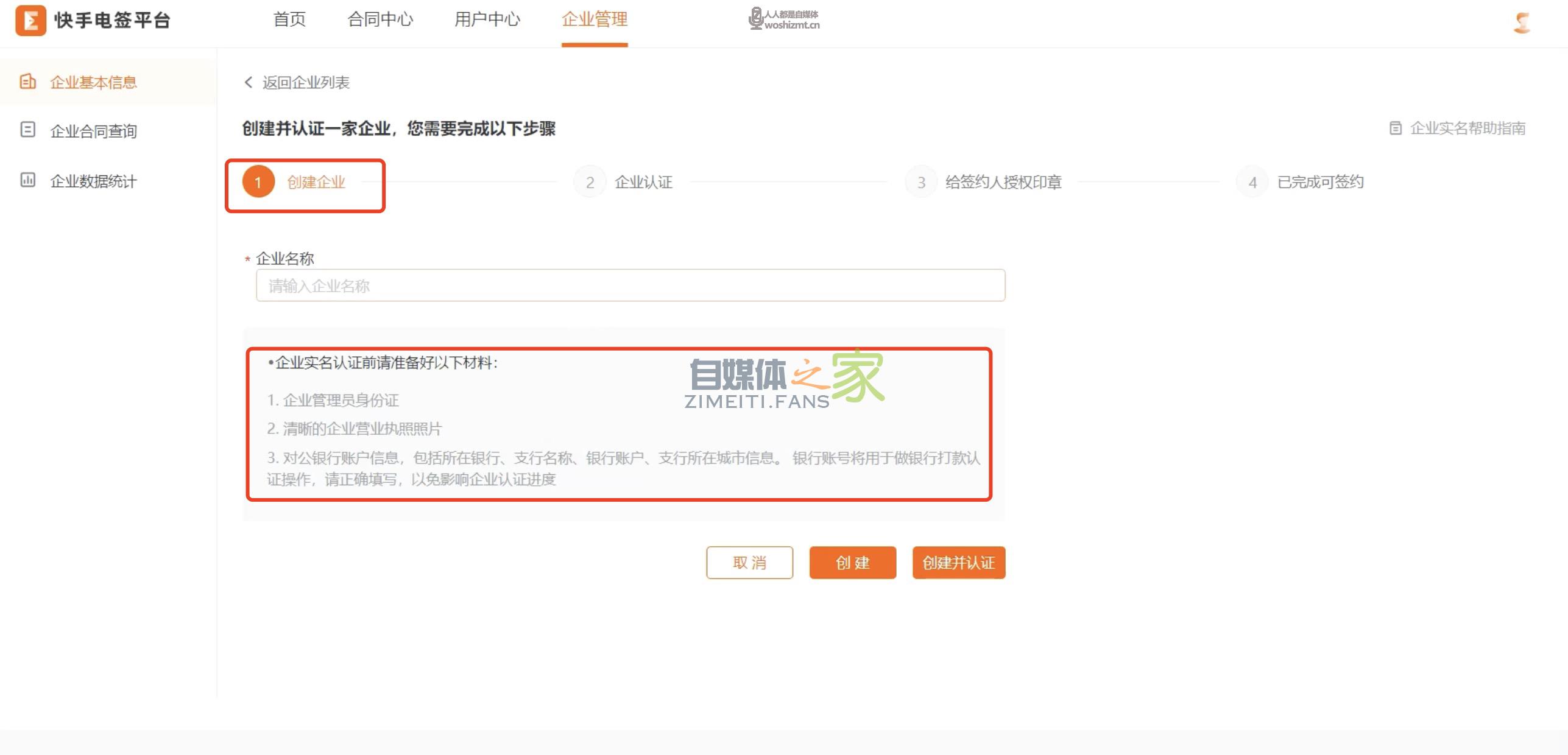Image resolution: width=1568 pixels, height=755 pixels.
Task: Switch to the 合同中心 tab
Action: 380,19
